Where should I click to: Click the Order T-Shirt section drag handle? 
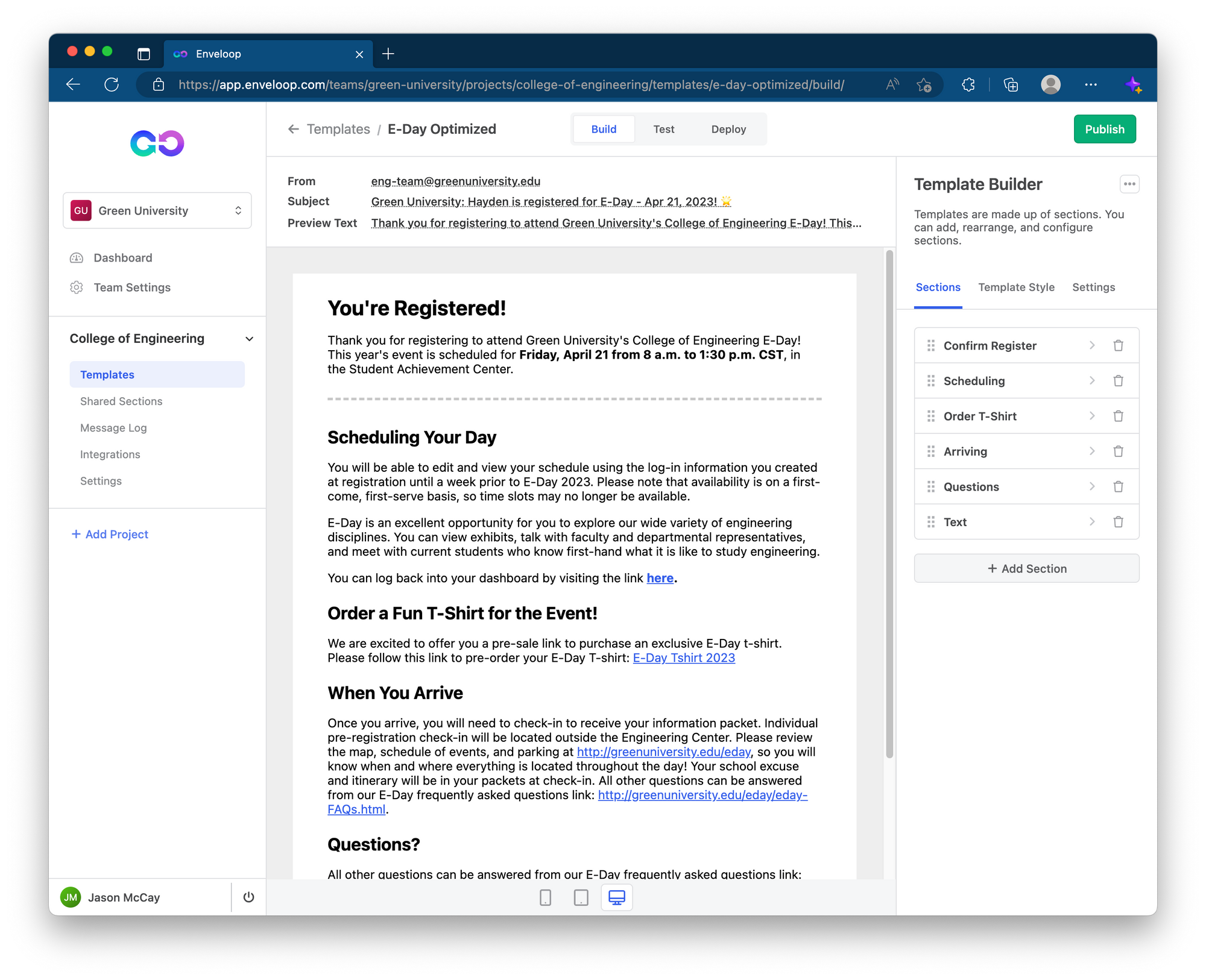[931, 416]
